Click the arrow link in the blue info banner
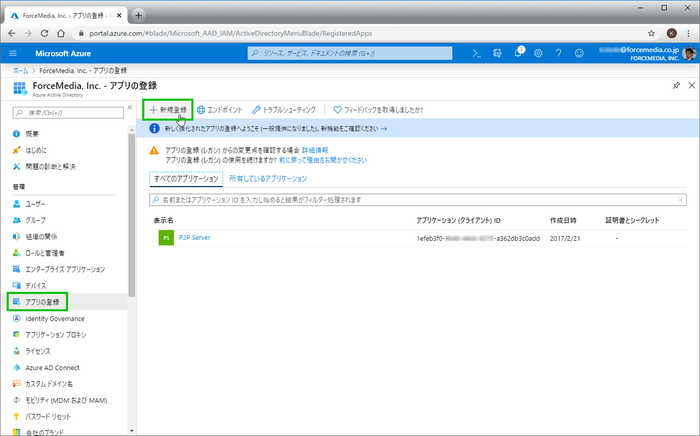 [383, 129]
